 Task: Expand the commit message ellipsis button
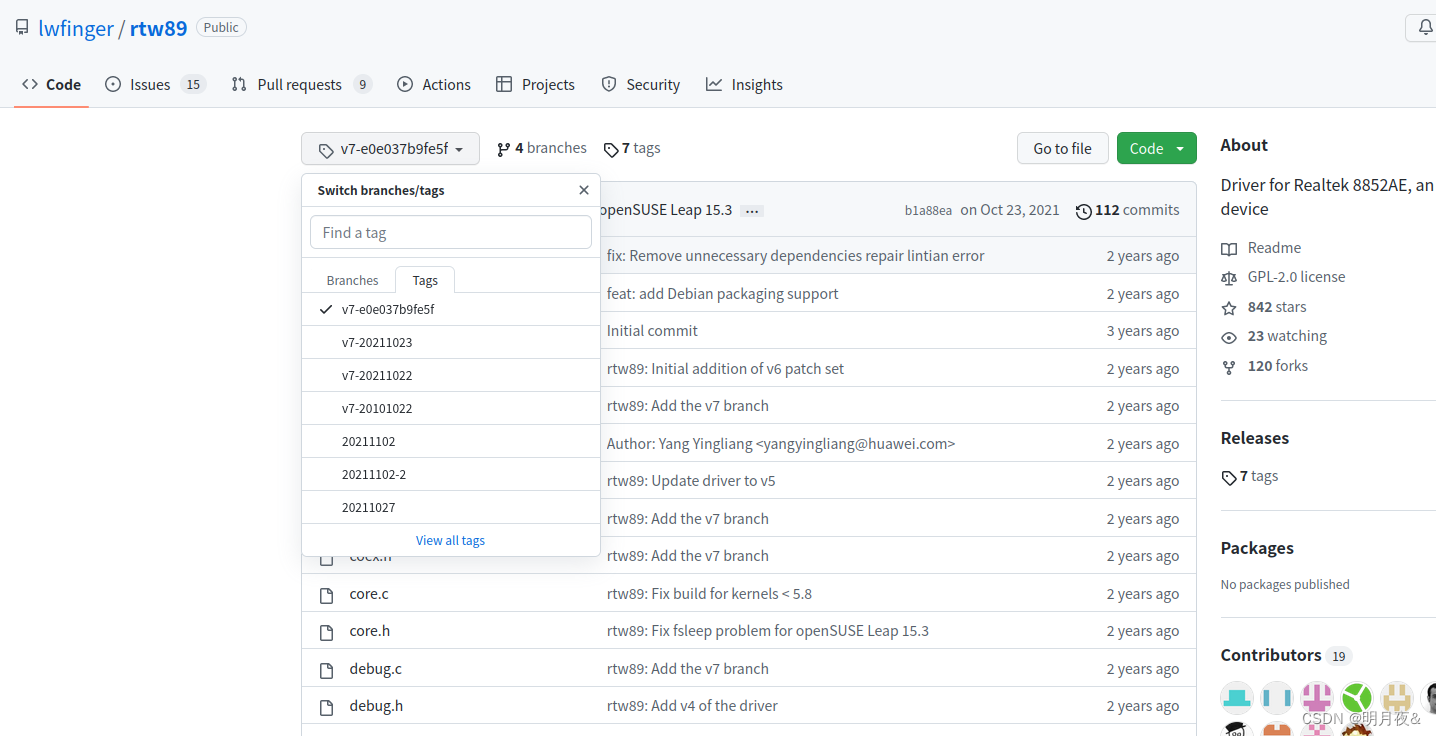(x=753, y=211)
